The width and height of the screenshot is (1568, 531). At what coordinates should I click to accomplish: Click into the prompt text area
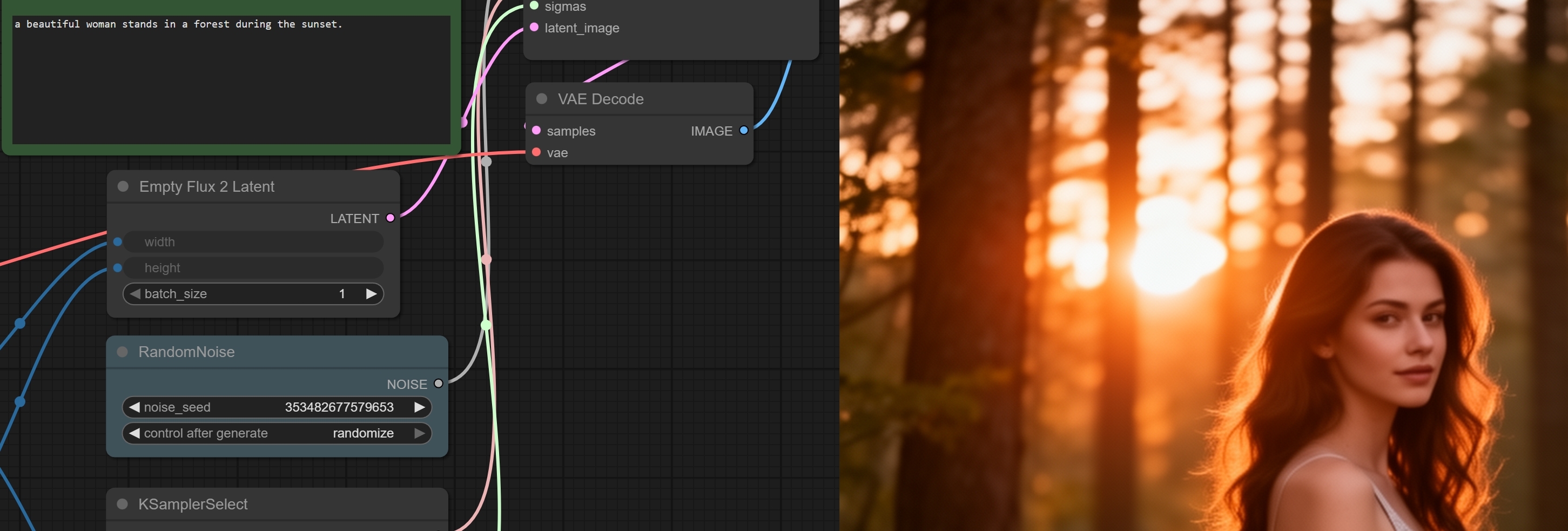(231, 80)
